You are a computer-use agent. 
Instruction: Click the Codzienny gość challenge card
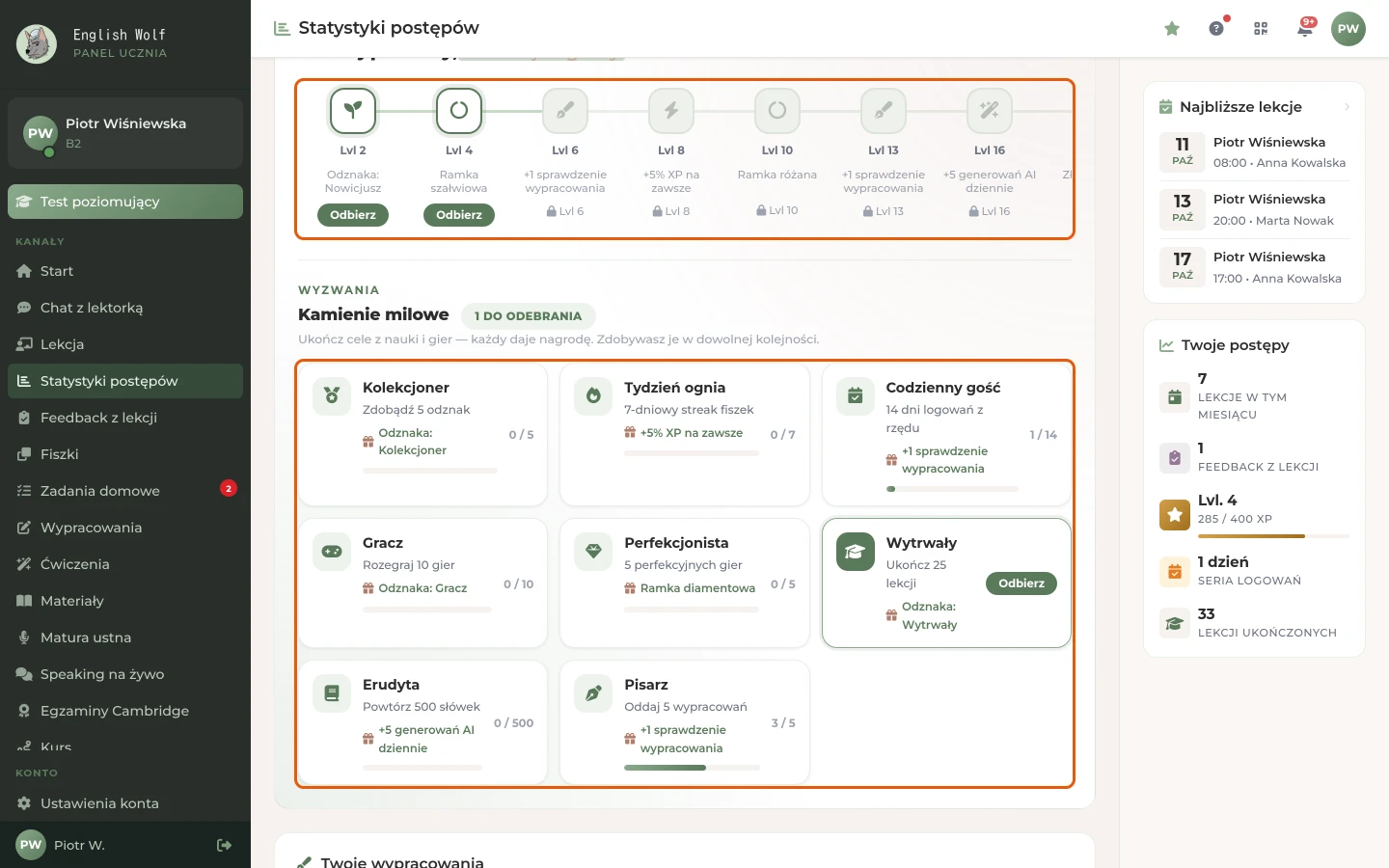pyautogui.click(x=946, y=434)
